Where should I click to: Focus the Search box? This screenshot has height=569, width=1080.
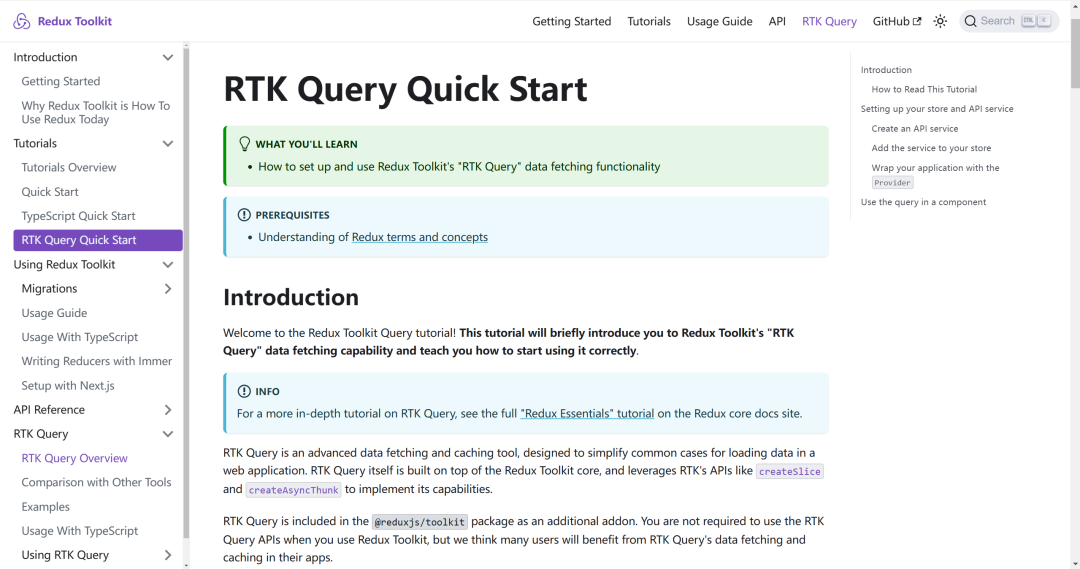1009,21
